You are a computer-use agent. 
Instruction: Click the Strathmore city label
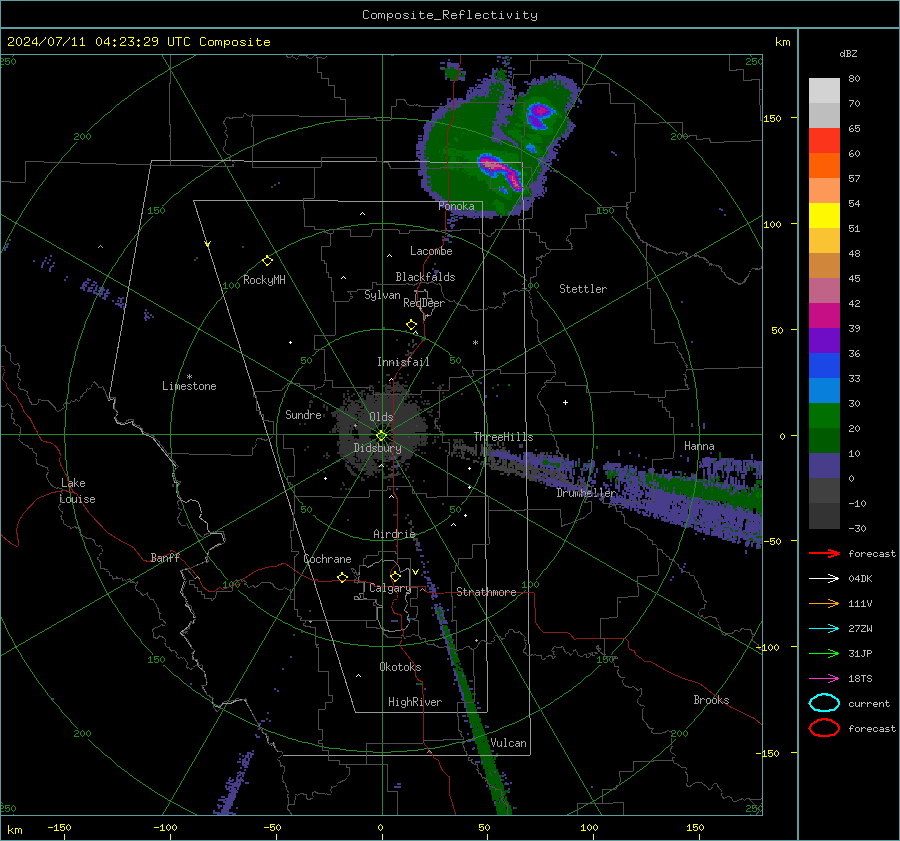click(486, 592)
